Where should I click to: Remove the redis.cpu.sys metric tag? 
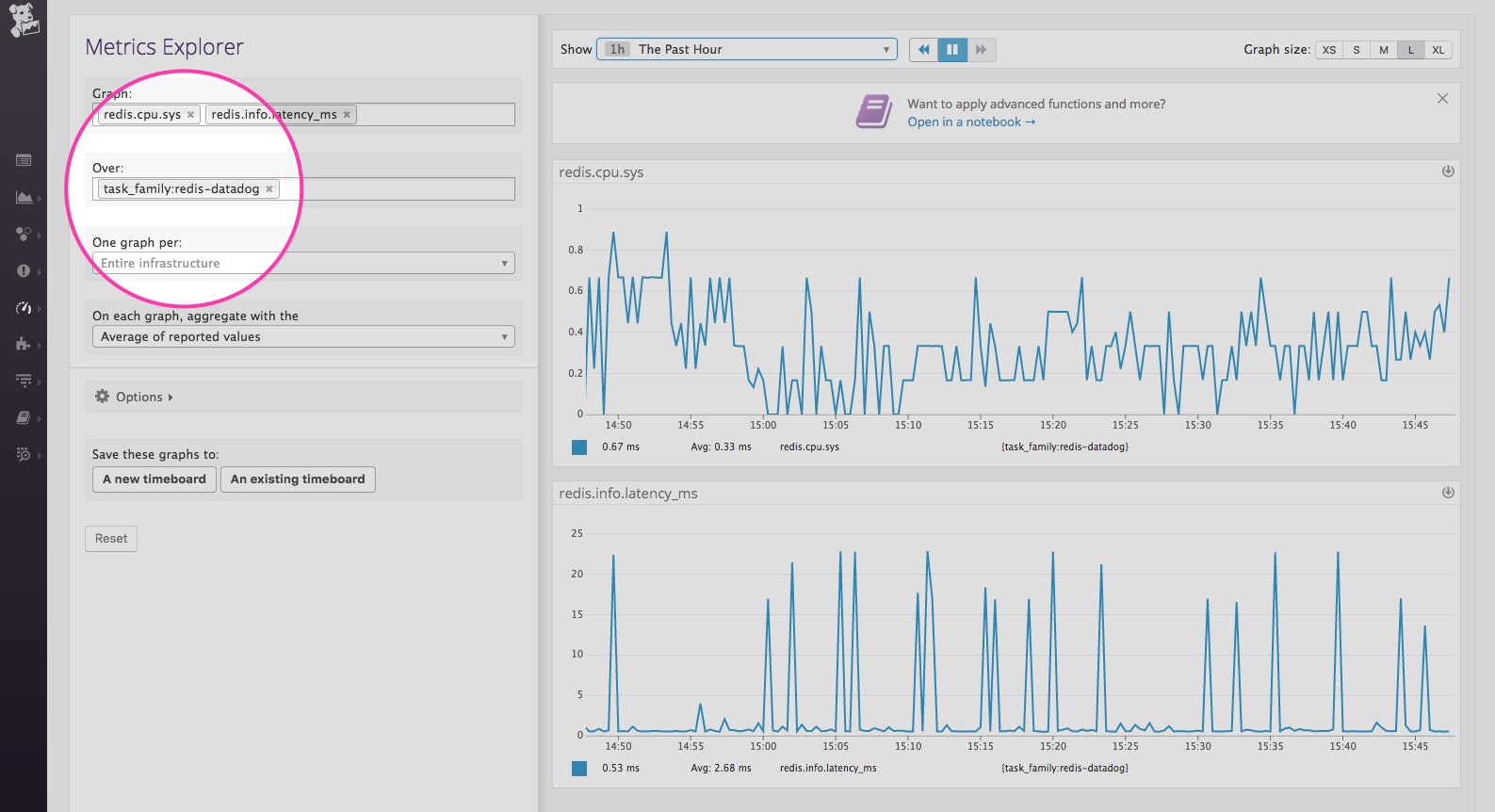190,115
